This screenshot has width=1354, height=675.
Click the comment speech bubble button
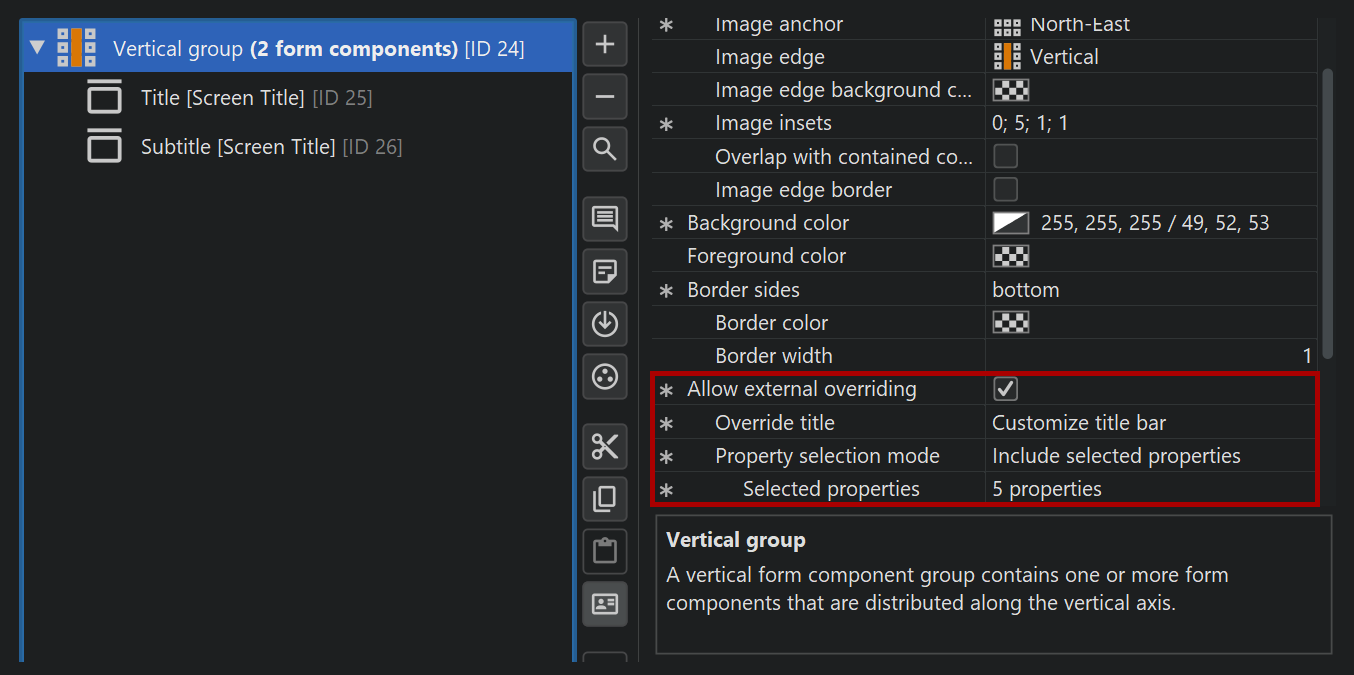tap(605, 219)
